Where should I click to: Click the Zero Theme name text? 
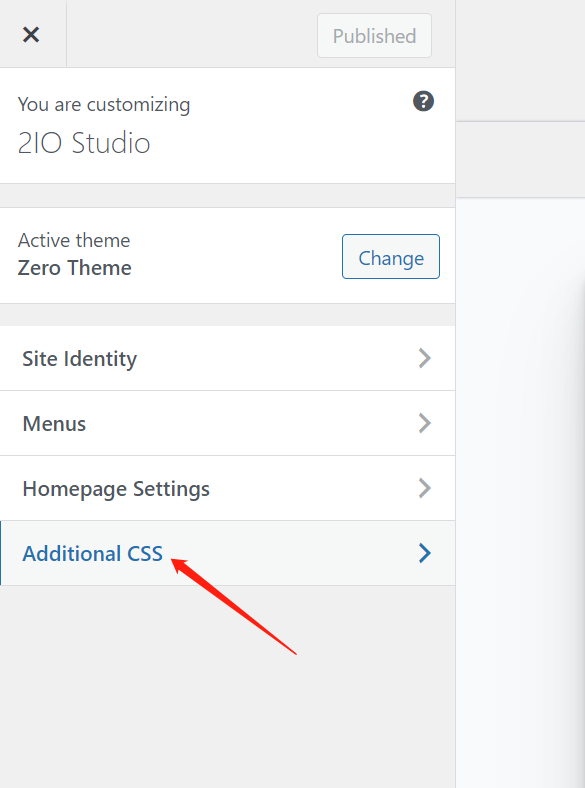[74, 268]
